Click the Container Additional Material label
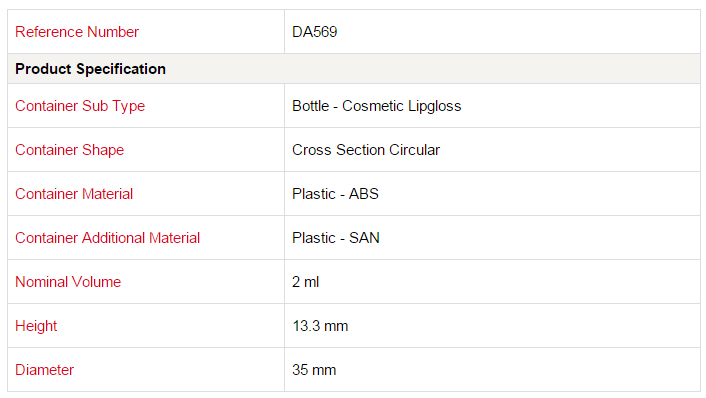706x398 pixels. 108,238
